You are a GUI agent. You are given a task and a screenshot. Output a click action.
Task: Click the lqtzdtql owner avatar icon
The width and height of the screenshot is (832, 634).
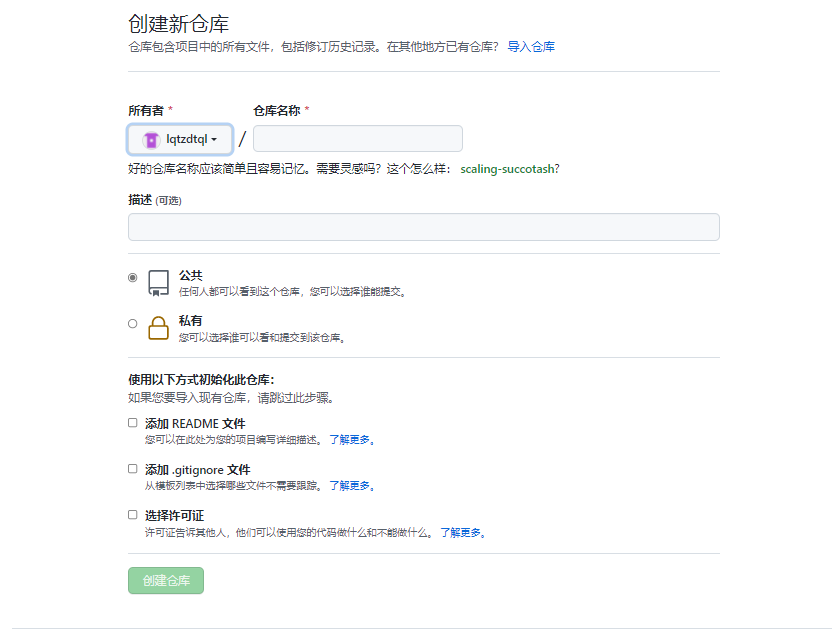click(x=151, y=140)
